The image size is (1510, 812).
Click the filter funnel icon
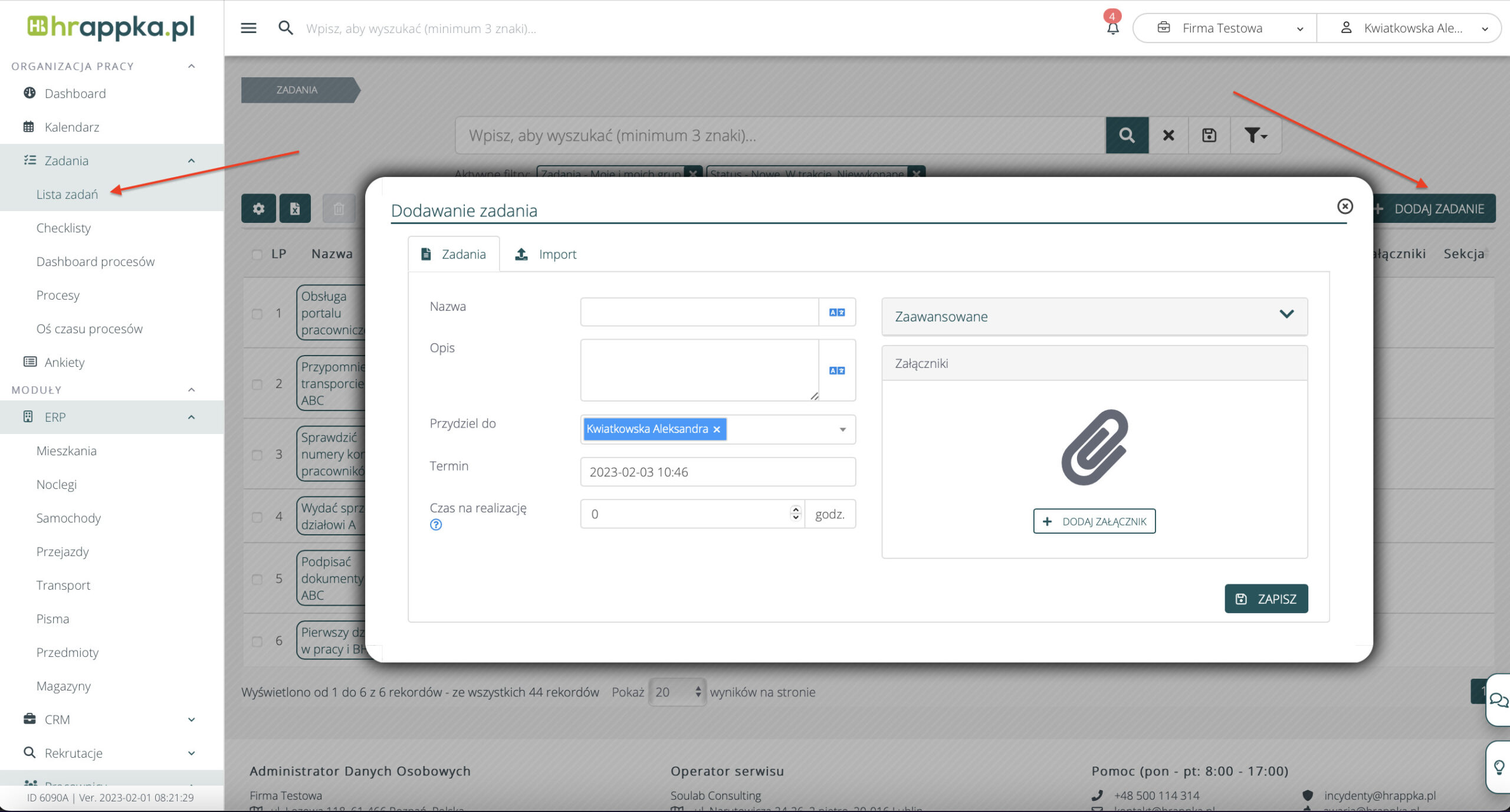click(1255, 135)
